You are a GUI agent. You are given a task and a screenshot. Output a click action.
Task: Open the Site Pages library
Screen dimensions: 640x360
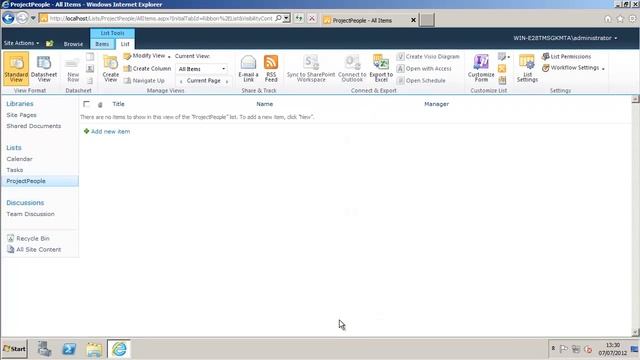[x=21, y=115]
